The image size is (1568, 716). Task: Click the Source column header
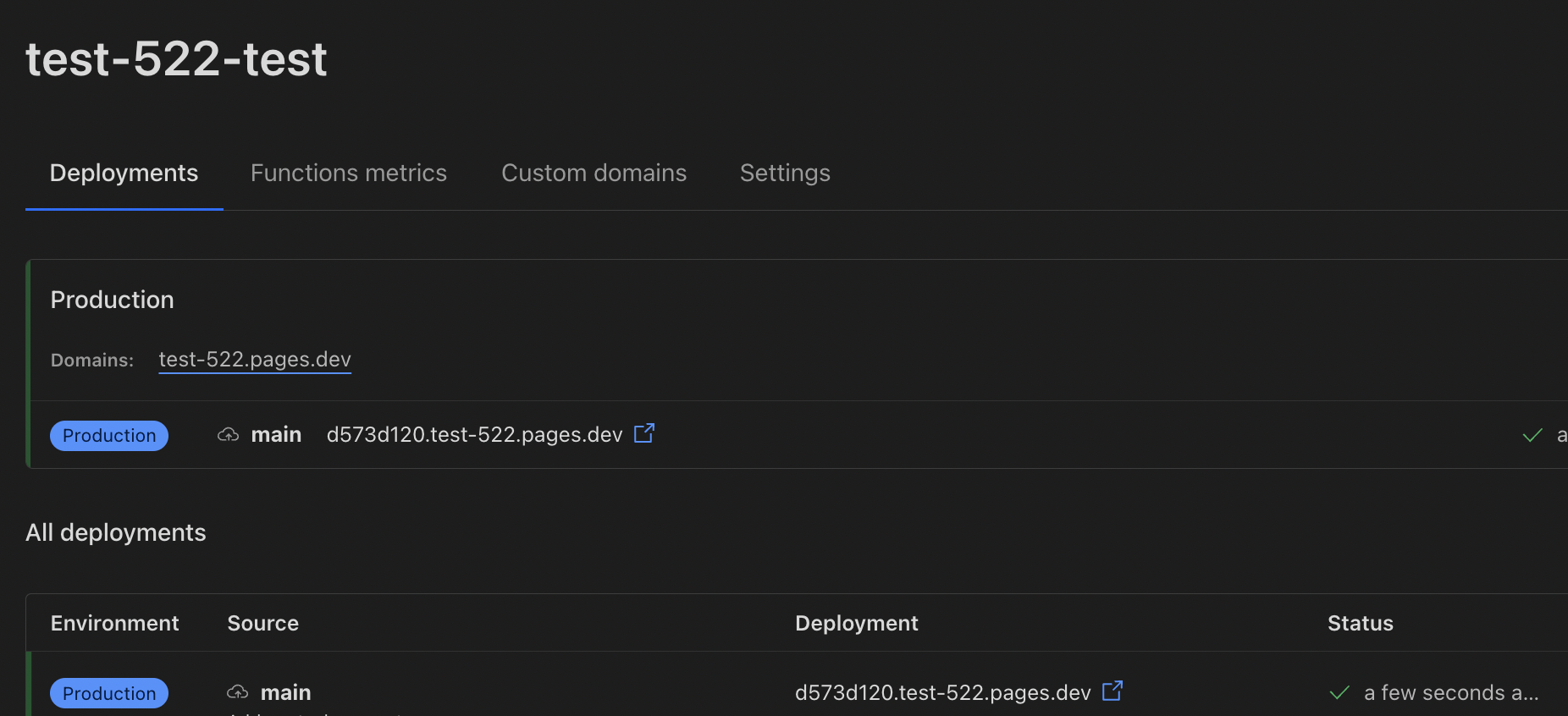(x=263, y=624)
